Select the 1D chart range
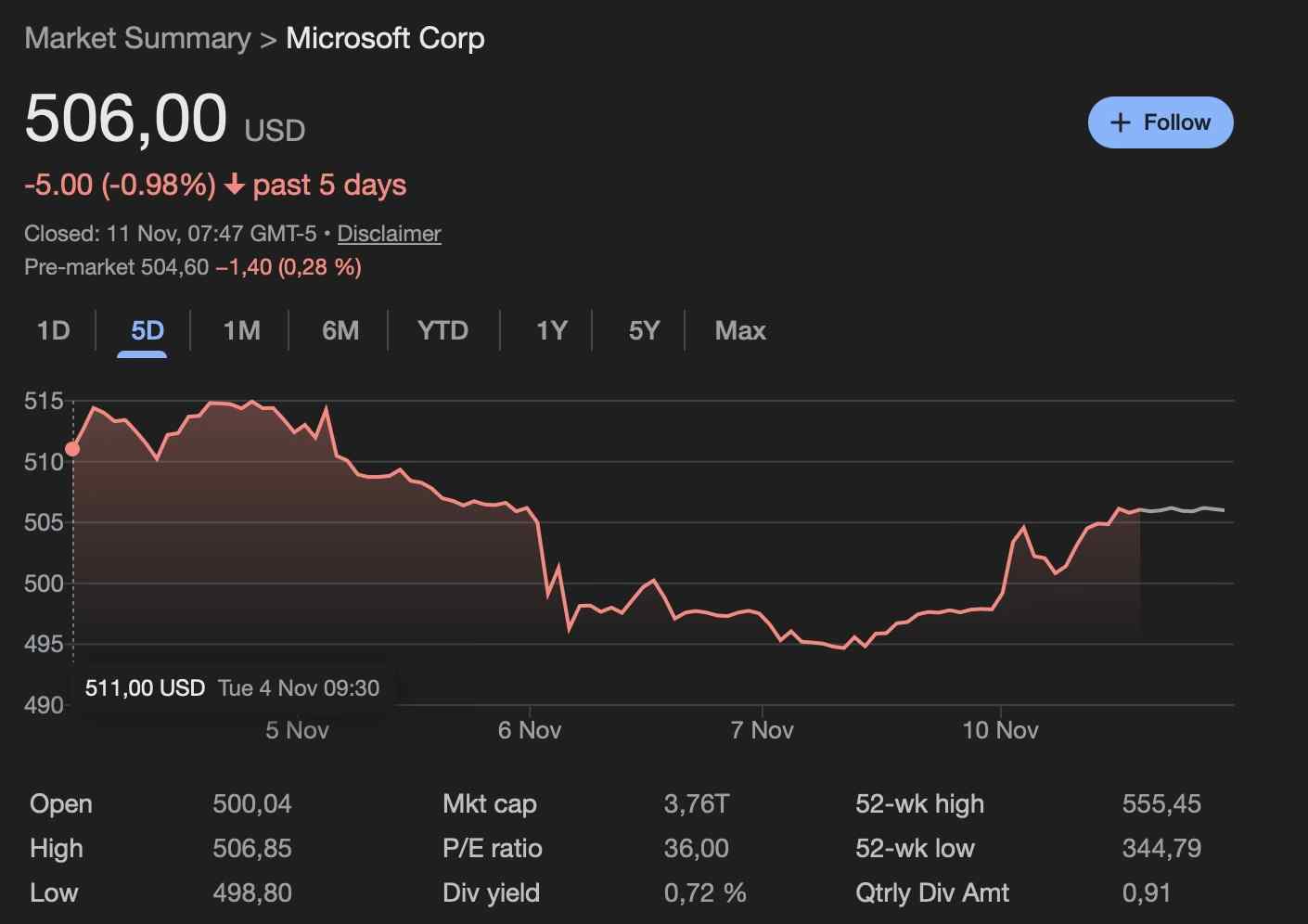The image size is (1308, 924). tap(53, 330)
